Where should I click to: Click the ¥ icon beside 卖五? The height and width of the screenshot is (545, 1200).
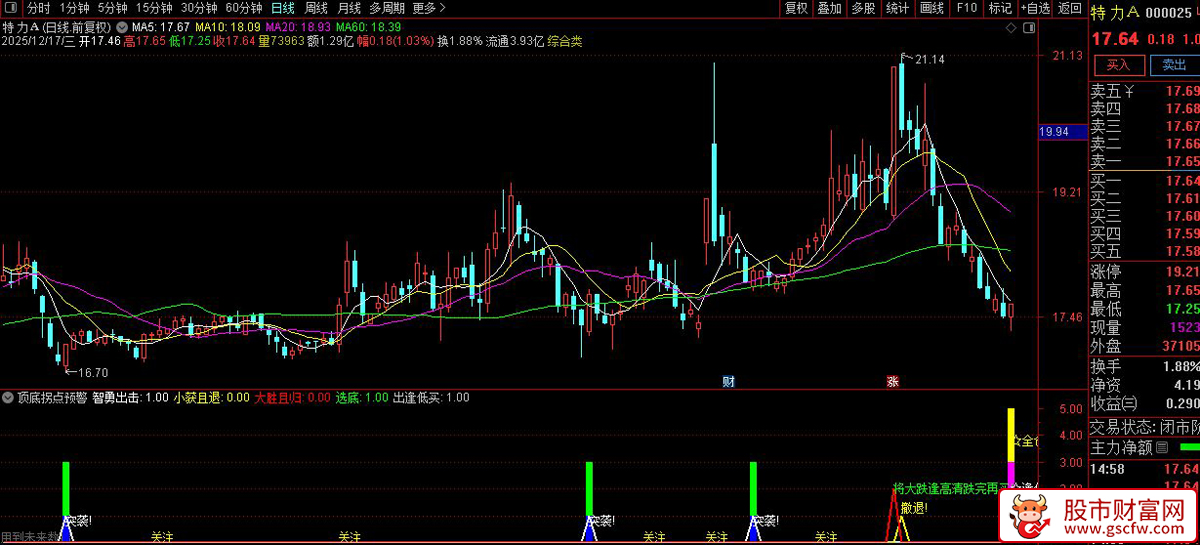pyautogui.click(x=1130, y=91)
